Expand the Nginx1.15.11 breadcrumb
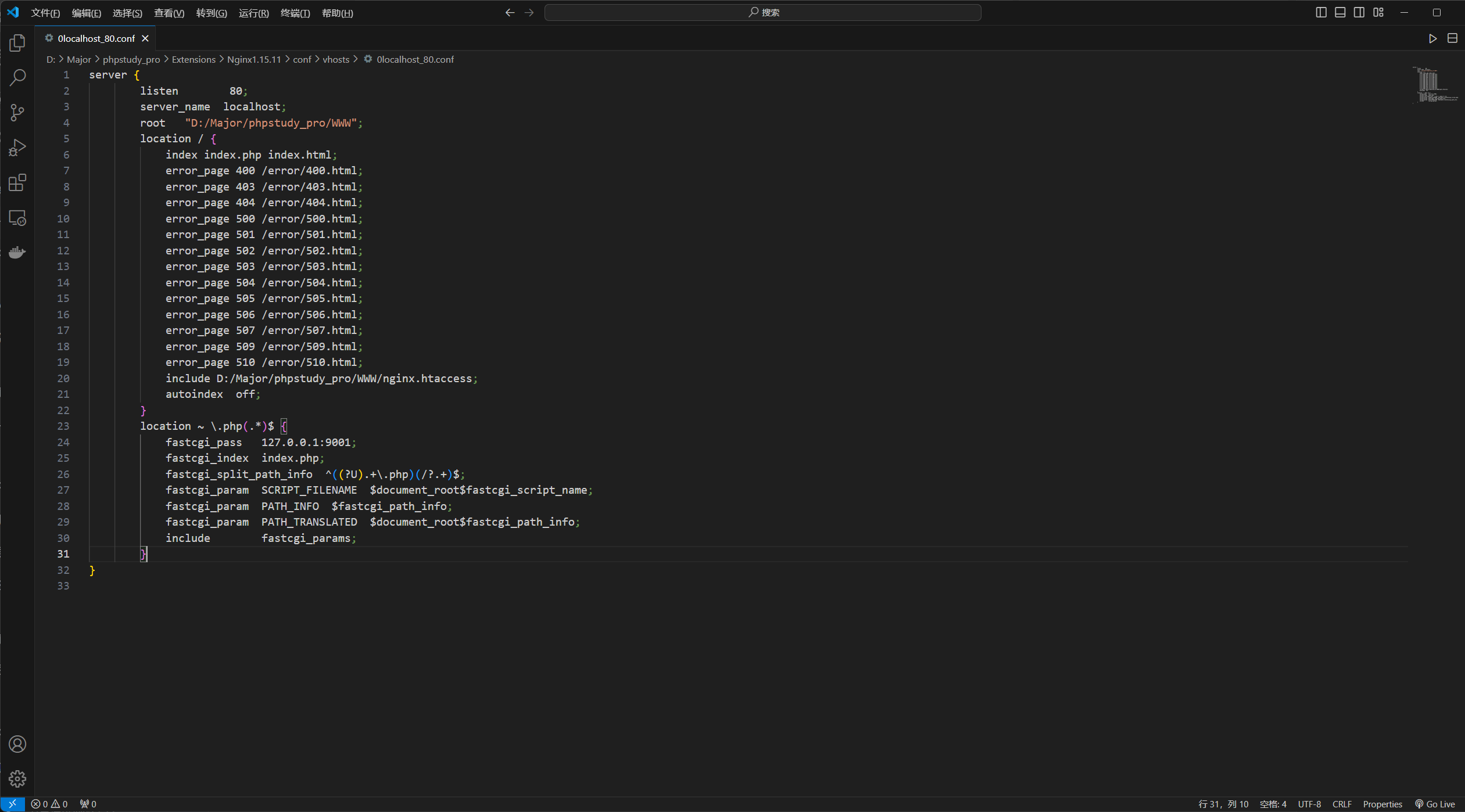1465x812 pixels. (254, 59)
